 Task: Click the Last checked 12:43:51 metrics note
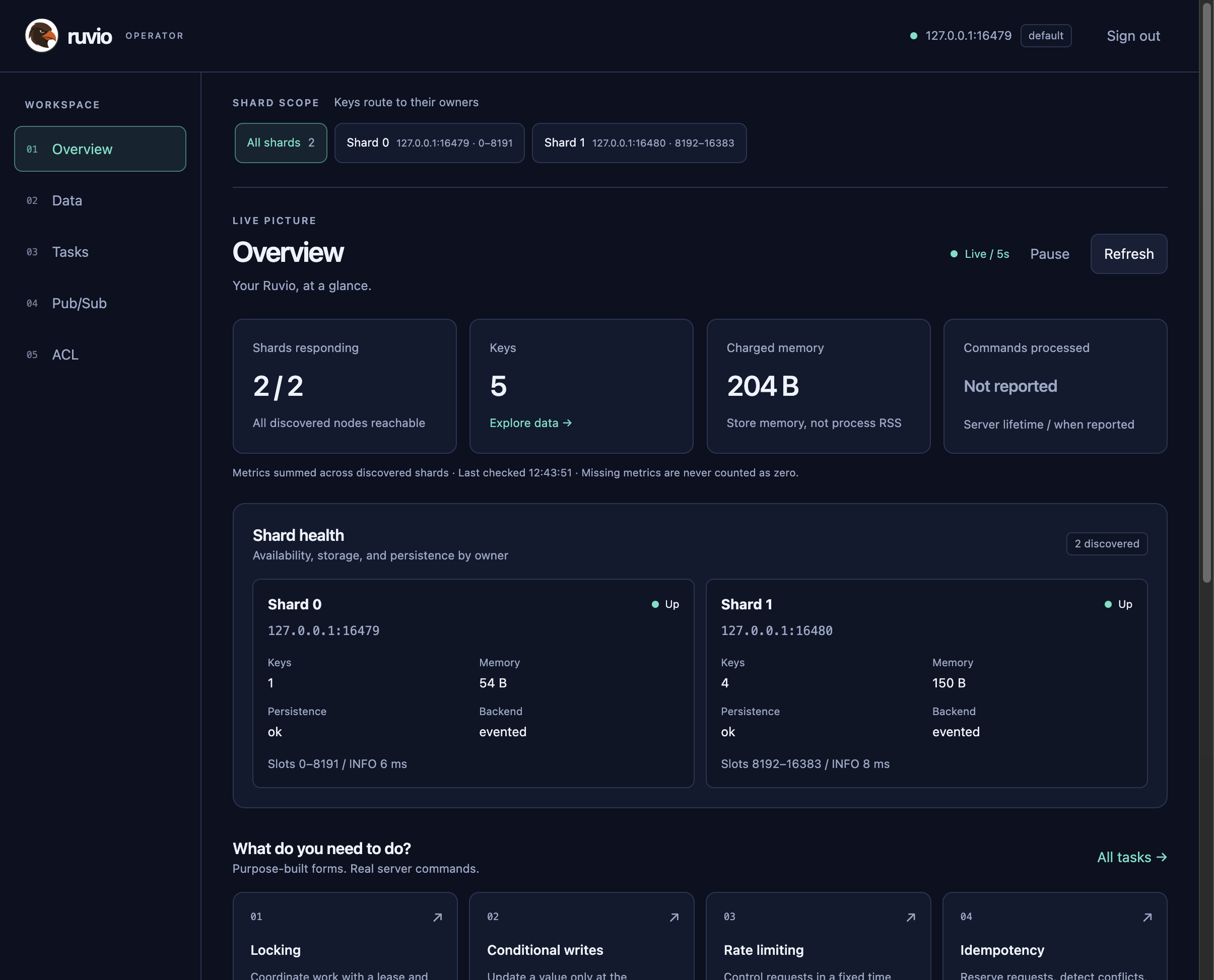tap(515, 472)
